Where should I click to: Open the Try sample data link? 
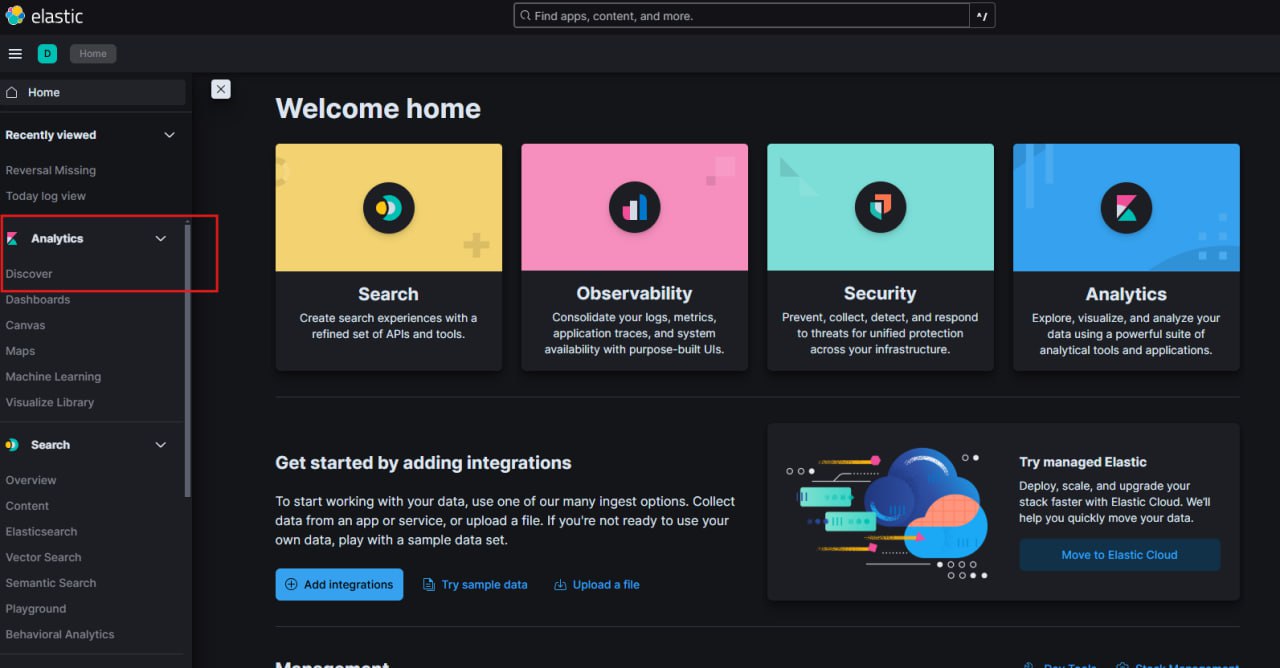[475, 585]
